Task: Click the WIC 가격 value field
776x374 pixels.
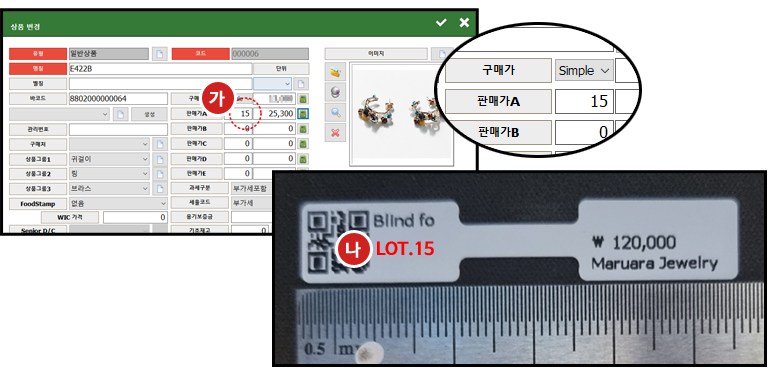Action: point(136,217)
